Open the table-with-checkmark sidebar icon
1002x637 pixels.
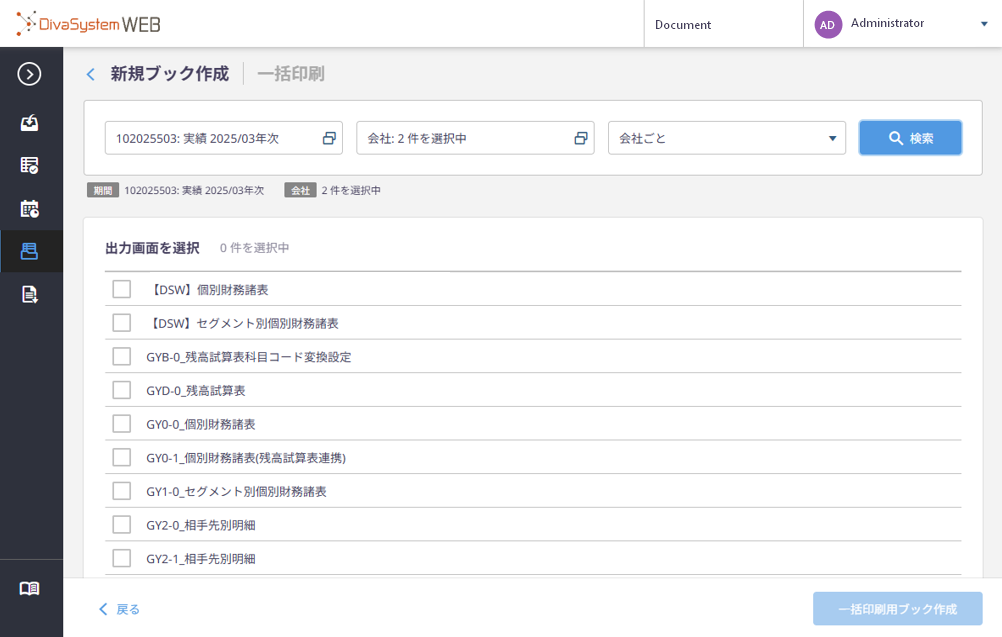29,165
